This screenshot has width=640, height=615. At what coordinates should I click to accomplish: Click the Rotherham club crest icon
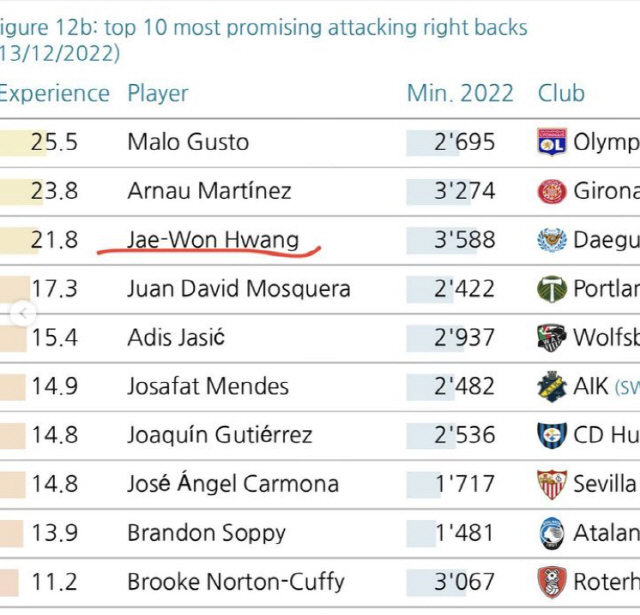pyautogui.click(x=552, y=582)
